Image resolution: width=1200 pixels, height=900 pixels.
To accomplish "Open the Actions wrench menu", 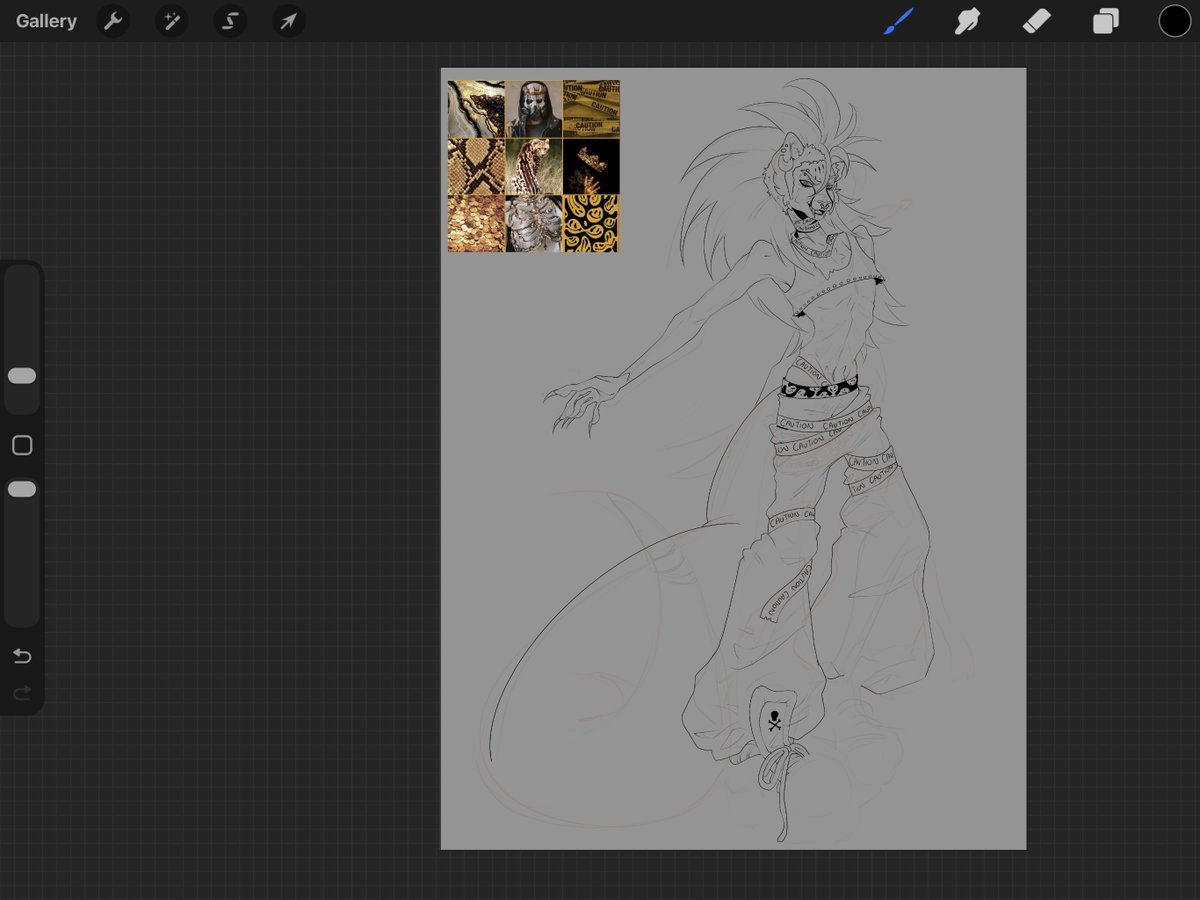I will 113,21.
